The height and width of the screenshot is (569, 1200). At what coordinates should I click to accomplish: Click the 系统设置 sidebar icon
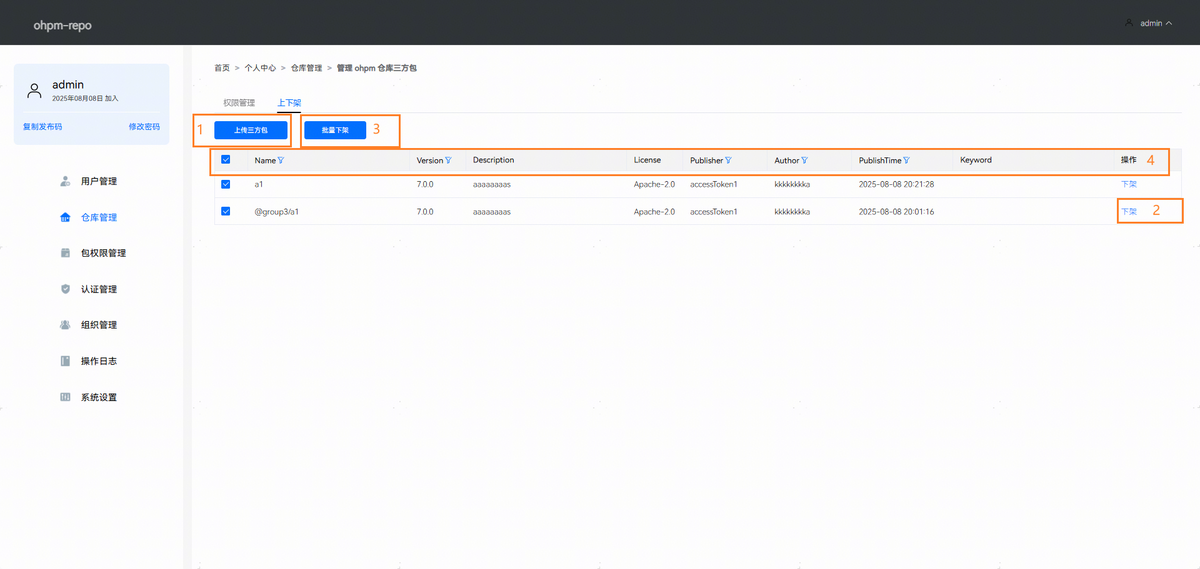point(65,397)
